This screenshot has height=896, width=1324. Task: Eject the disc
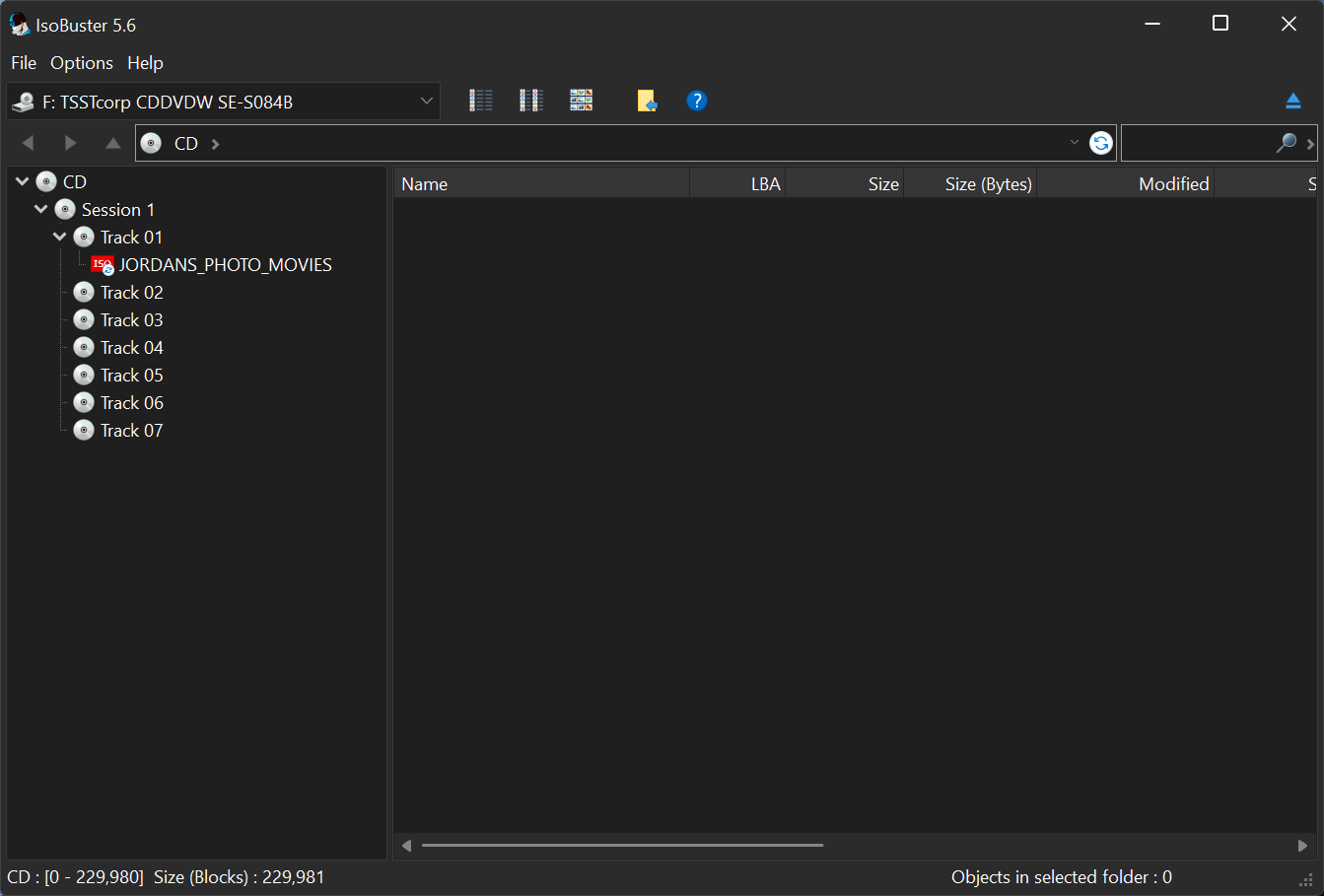coord(1292,100)
